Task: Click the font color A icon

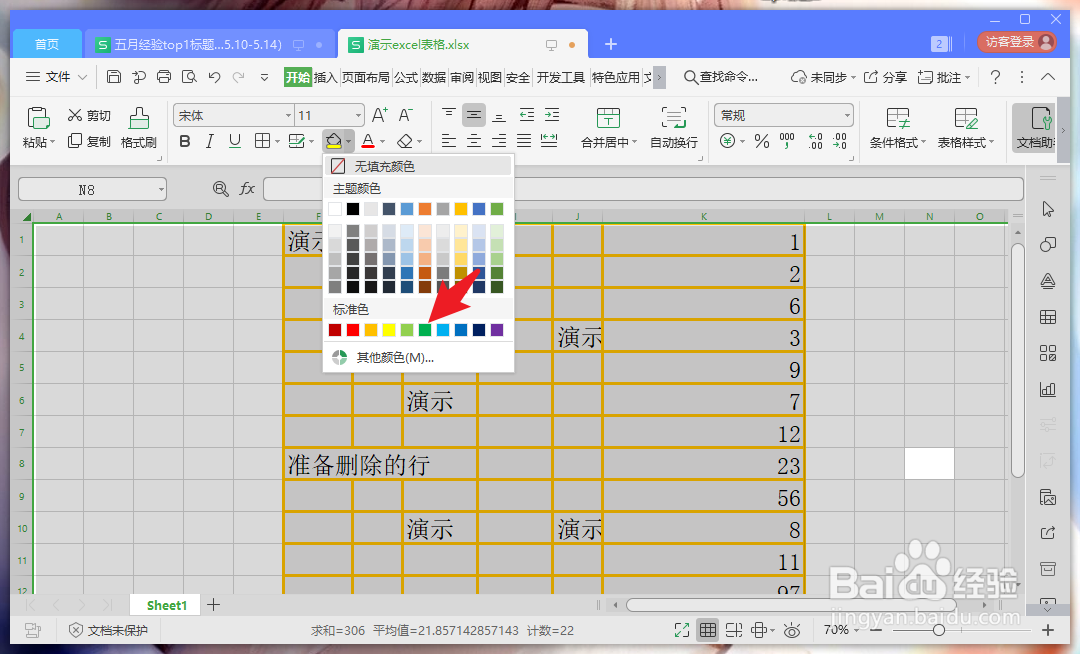Action: tap(368, 141)
